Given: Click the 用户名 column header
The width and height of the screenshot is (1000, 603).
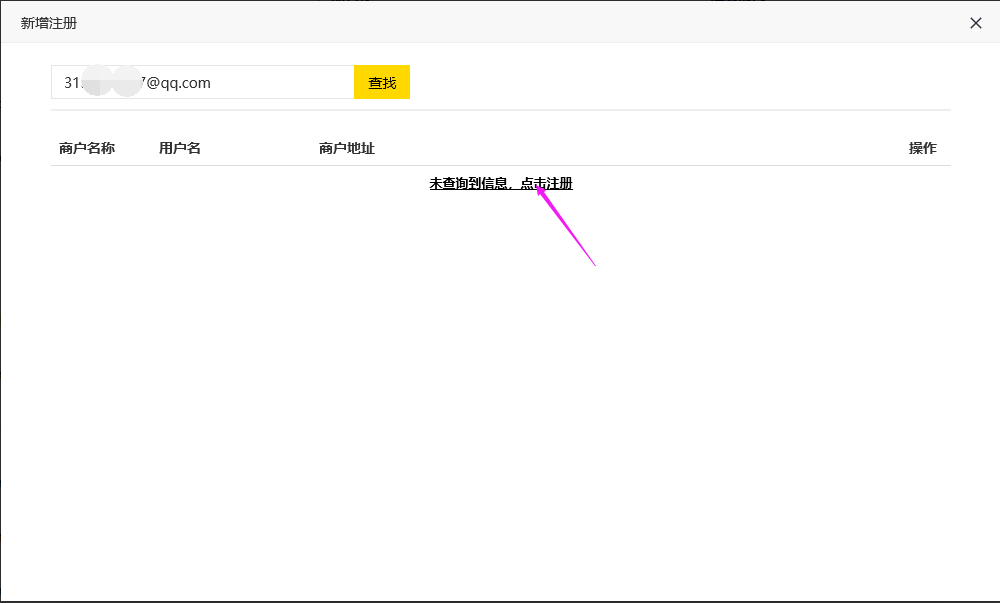Looking at the screenshot, I should pyautogui.click(x=180, y=149).
